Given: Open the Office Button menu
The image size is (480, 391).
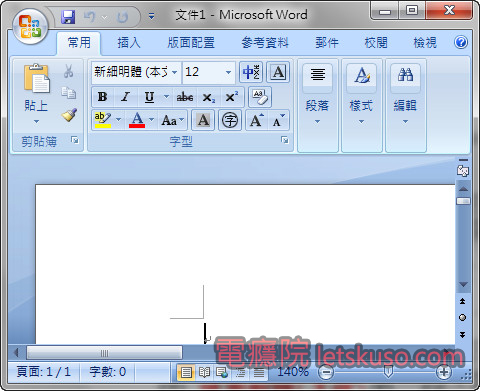Looking at the screenshot, I should pyautogui.click(x=30, y=26).
